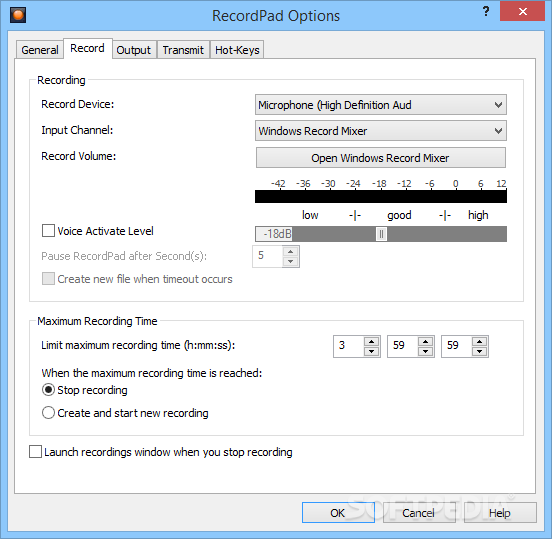Decrease hours with the down arrow
This screenshot has height=539, width=552.
[371, 352]
